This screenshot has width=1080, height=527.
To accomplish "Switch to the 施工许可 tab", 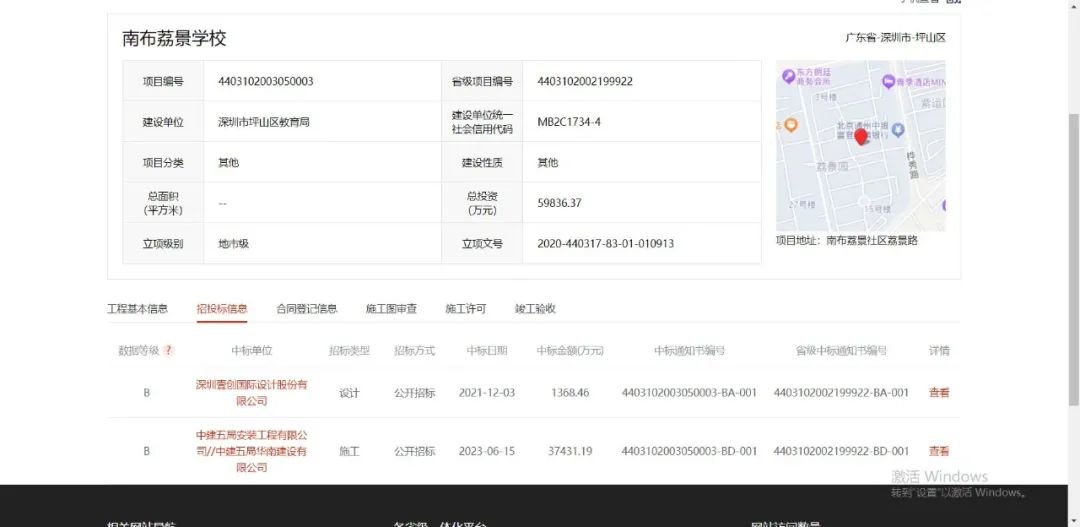I will [x=466, y=309].
